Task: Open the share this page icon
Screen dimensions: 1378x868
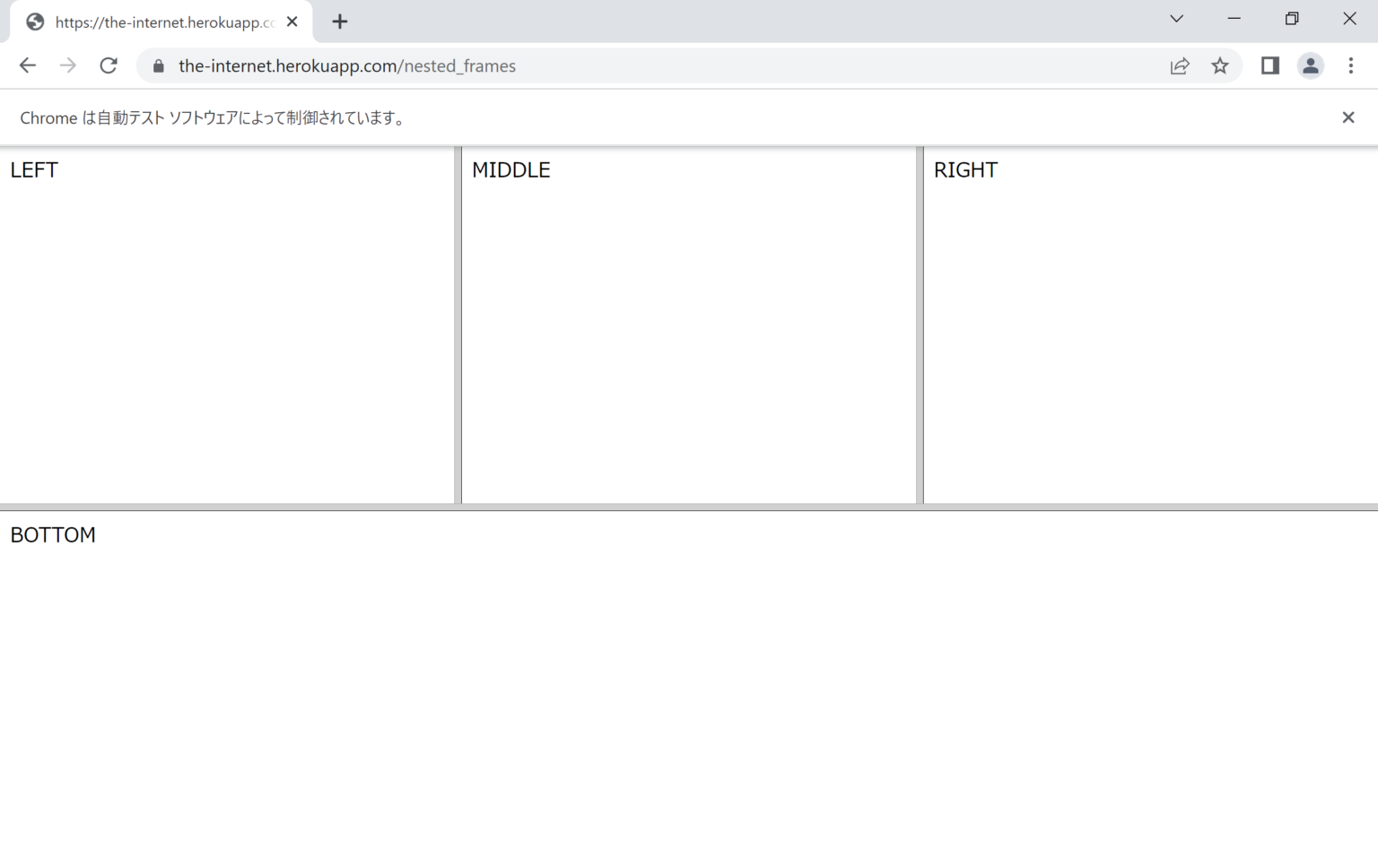Action: pyautogui.click(x=1180, y=65)
